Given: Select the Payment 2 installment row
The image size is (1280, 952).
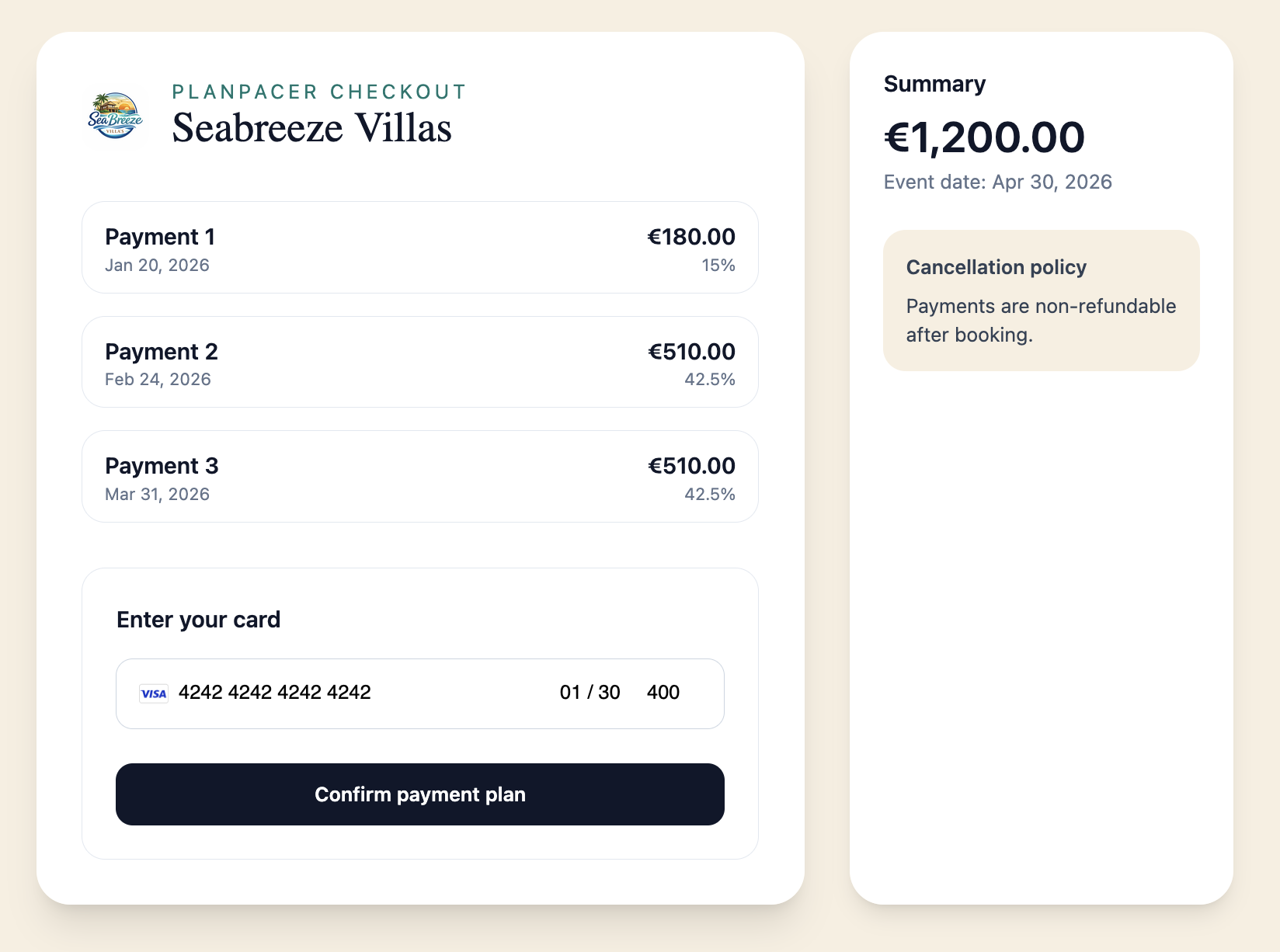Looking at the screenshot, I should 419,361.
